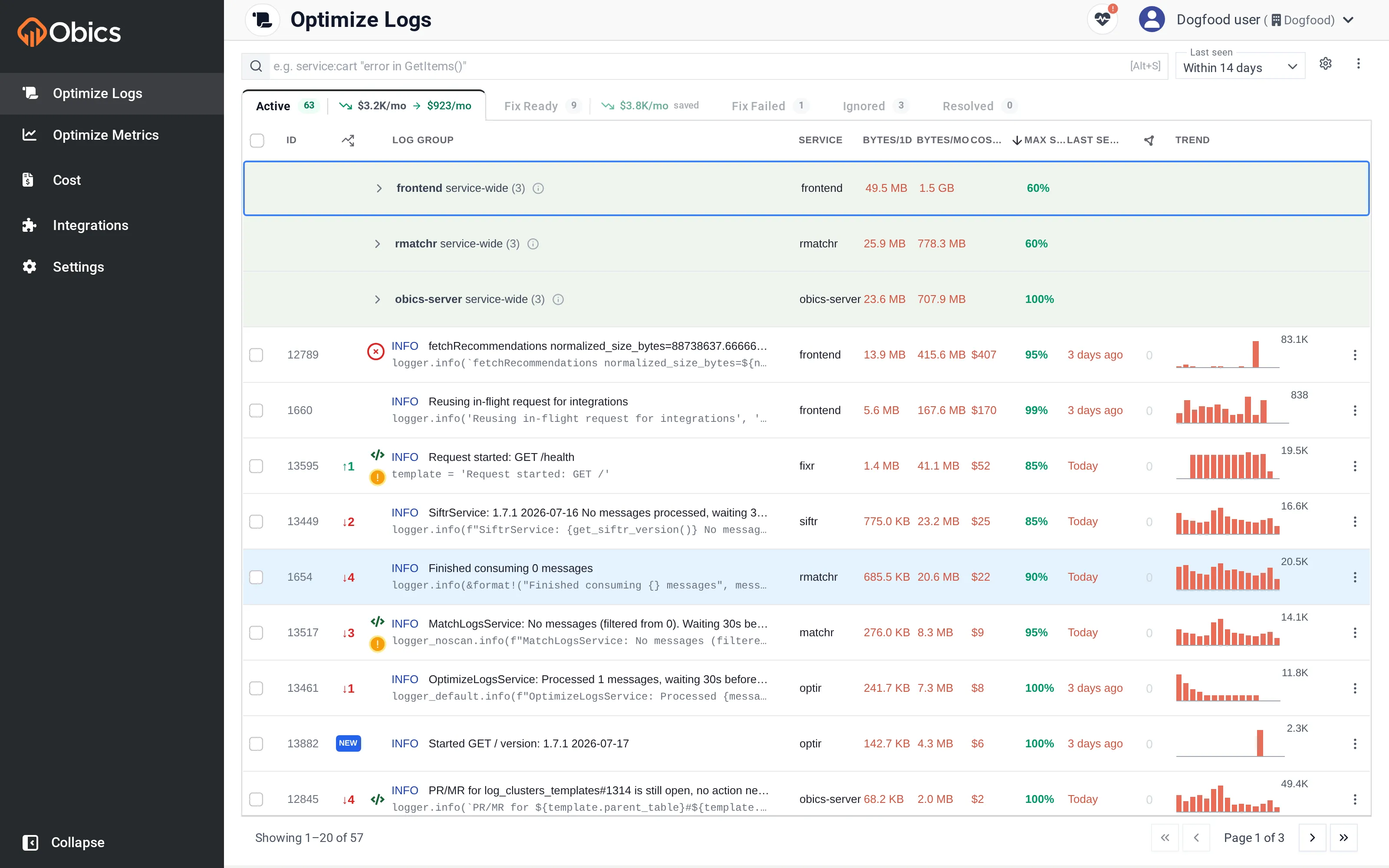Click the share column header icon
1389x868 pixels.
click(x=1149, y=140)
